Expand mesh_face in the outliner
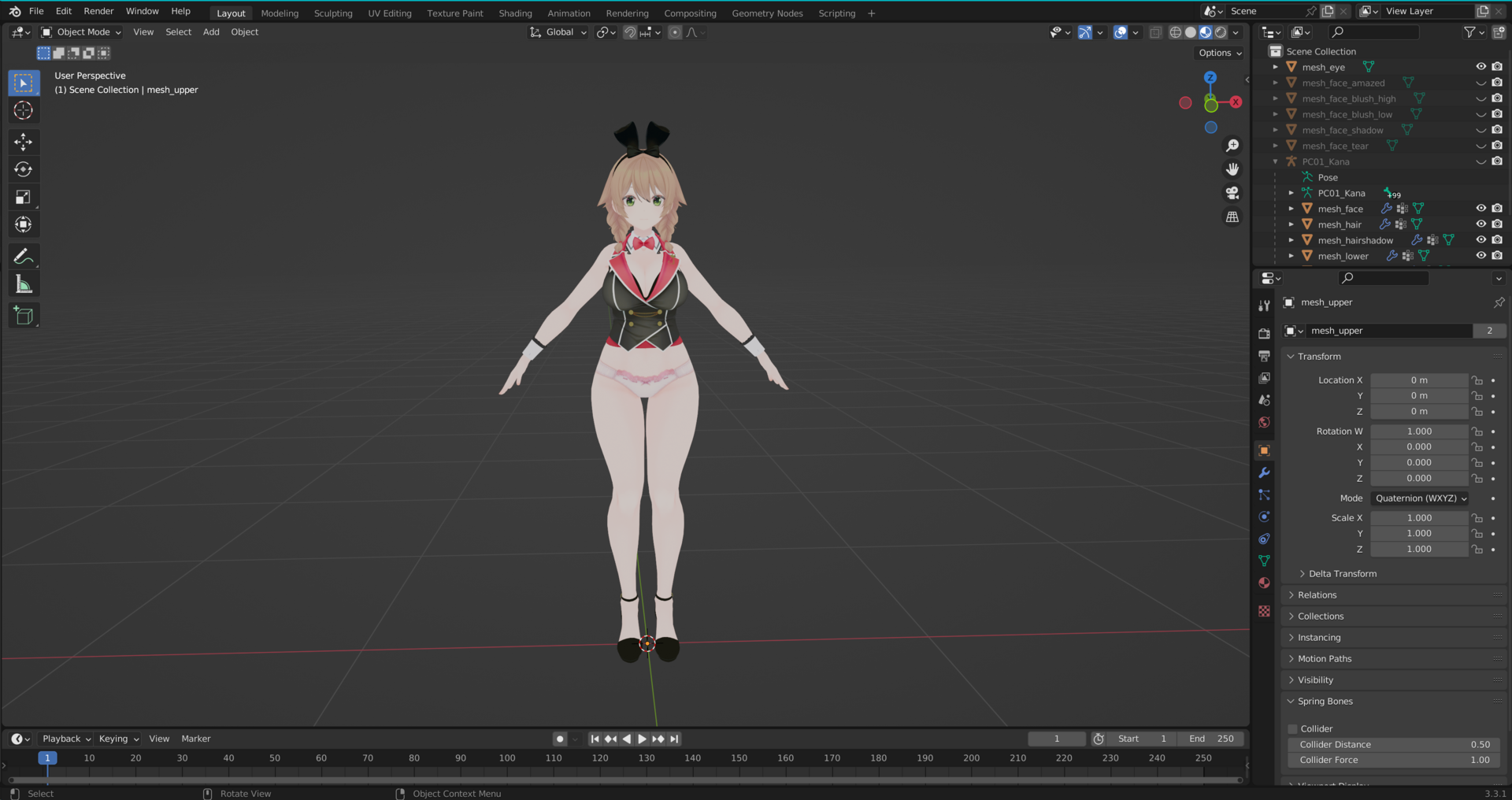Screen dimensions: 1512x800 [x=1291, y=209]
